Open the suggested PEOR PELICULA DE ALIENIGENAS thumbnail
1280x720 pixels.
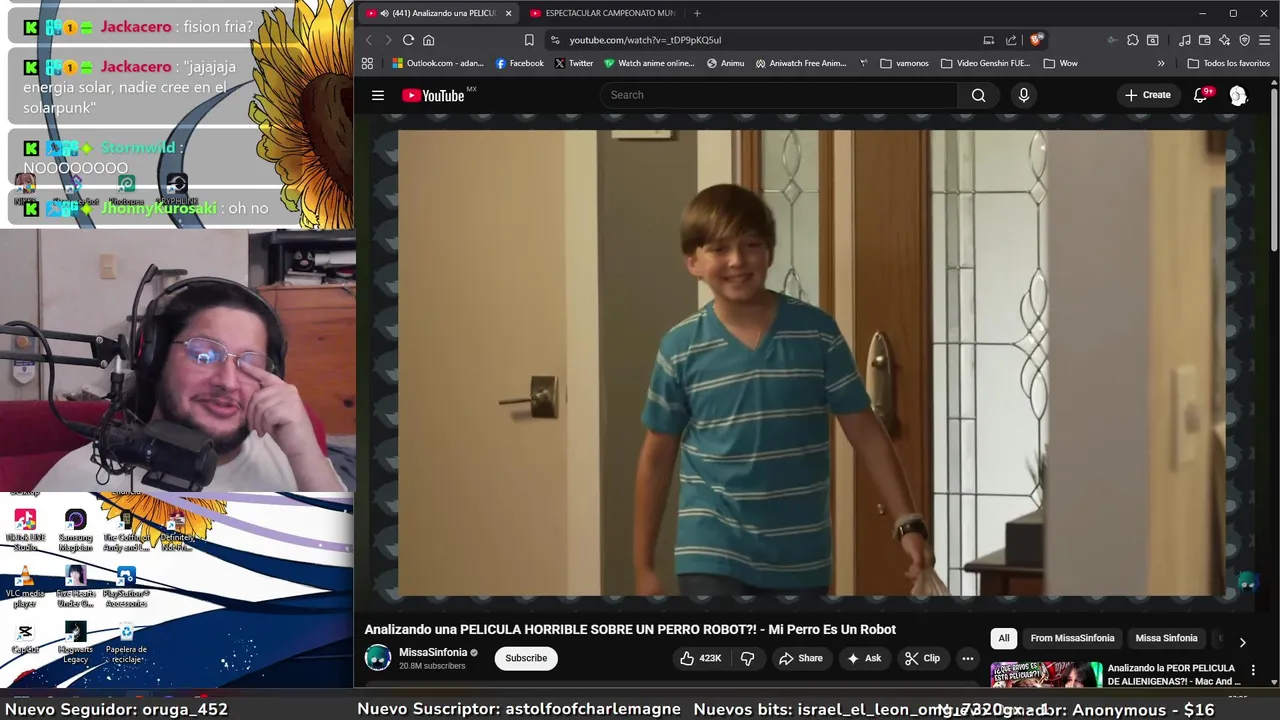(x=1046, y=675)
